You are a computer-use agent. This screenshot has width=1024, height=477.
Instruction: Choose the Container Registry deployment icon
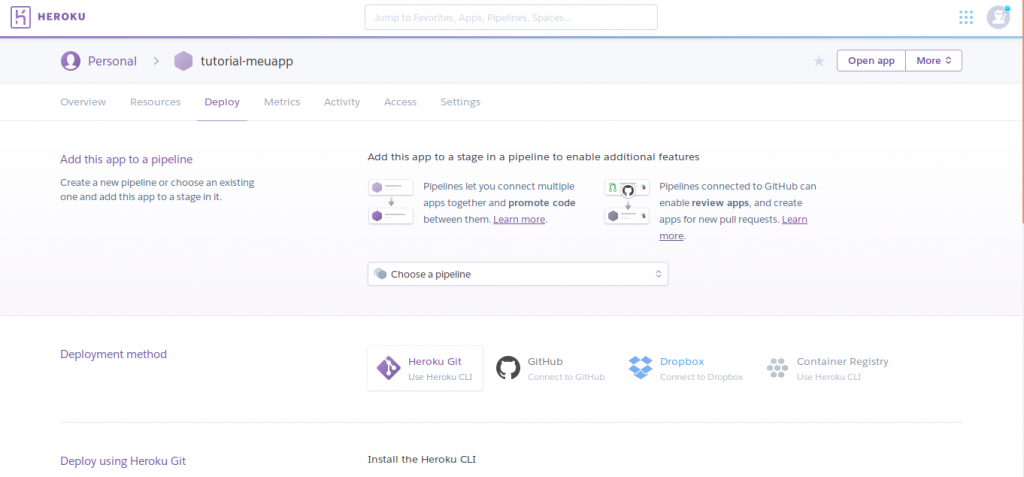777,368
